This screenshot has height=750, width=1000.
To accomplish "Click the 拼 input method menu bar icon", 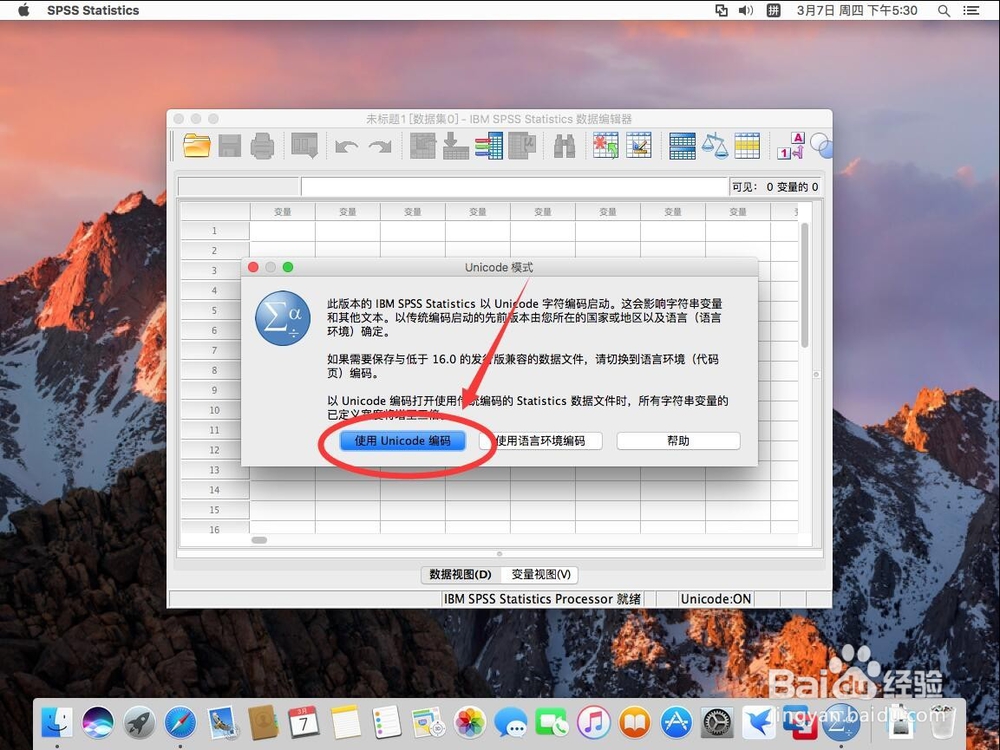I will pyautogui.click(x=774, y=10).
